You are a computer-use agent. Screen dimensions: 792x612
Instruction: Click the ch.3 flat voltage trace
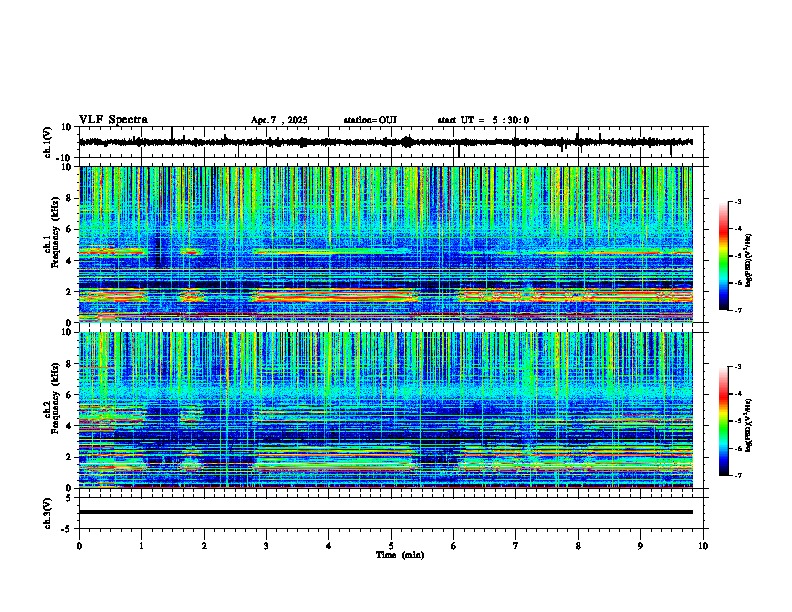[385, 512]
